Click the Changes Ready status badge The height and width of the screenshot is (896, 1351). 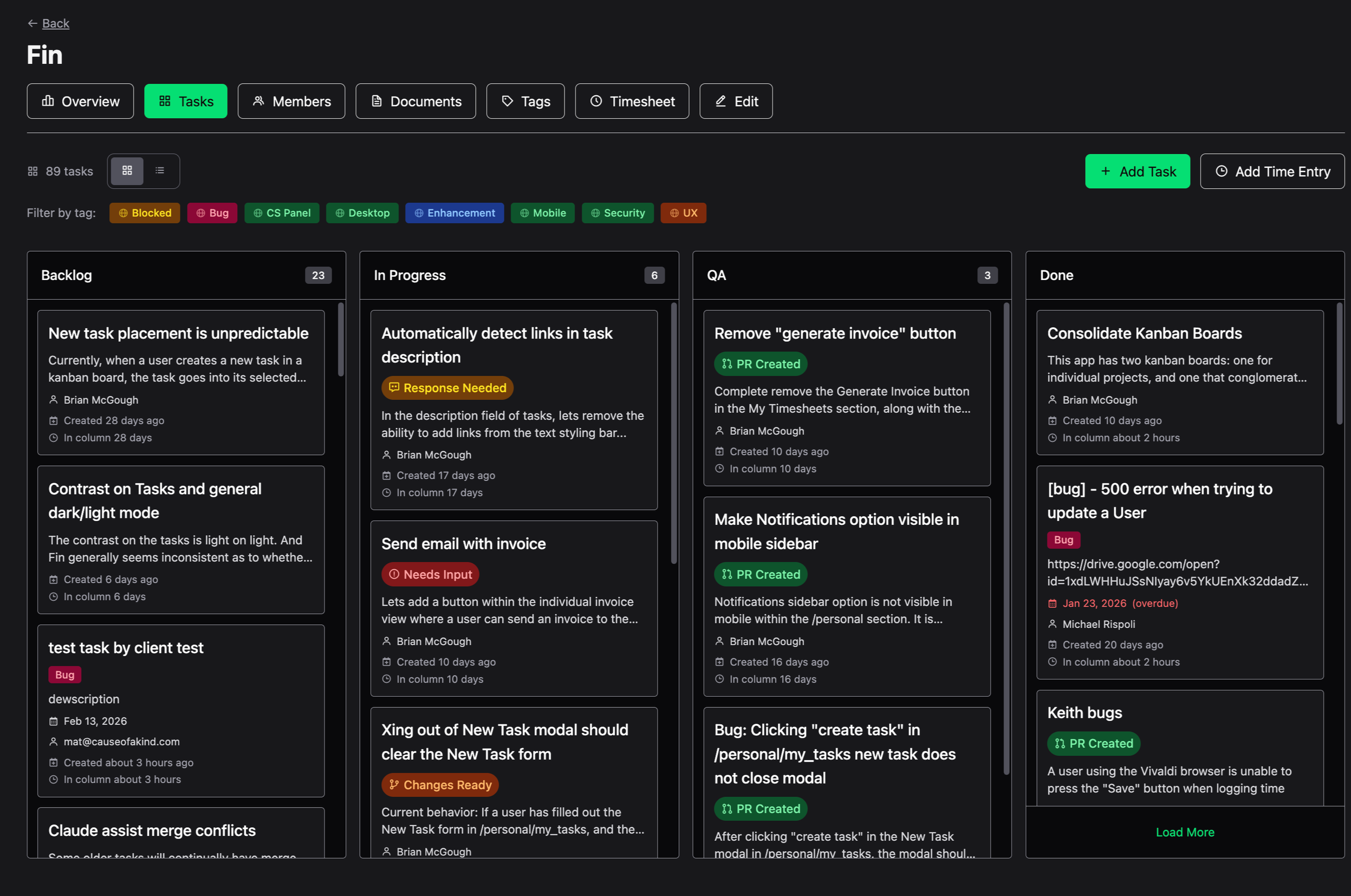[440, 785]
